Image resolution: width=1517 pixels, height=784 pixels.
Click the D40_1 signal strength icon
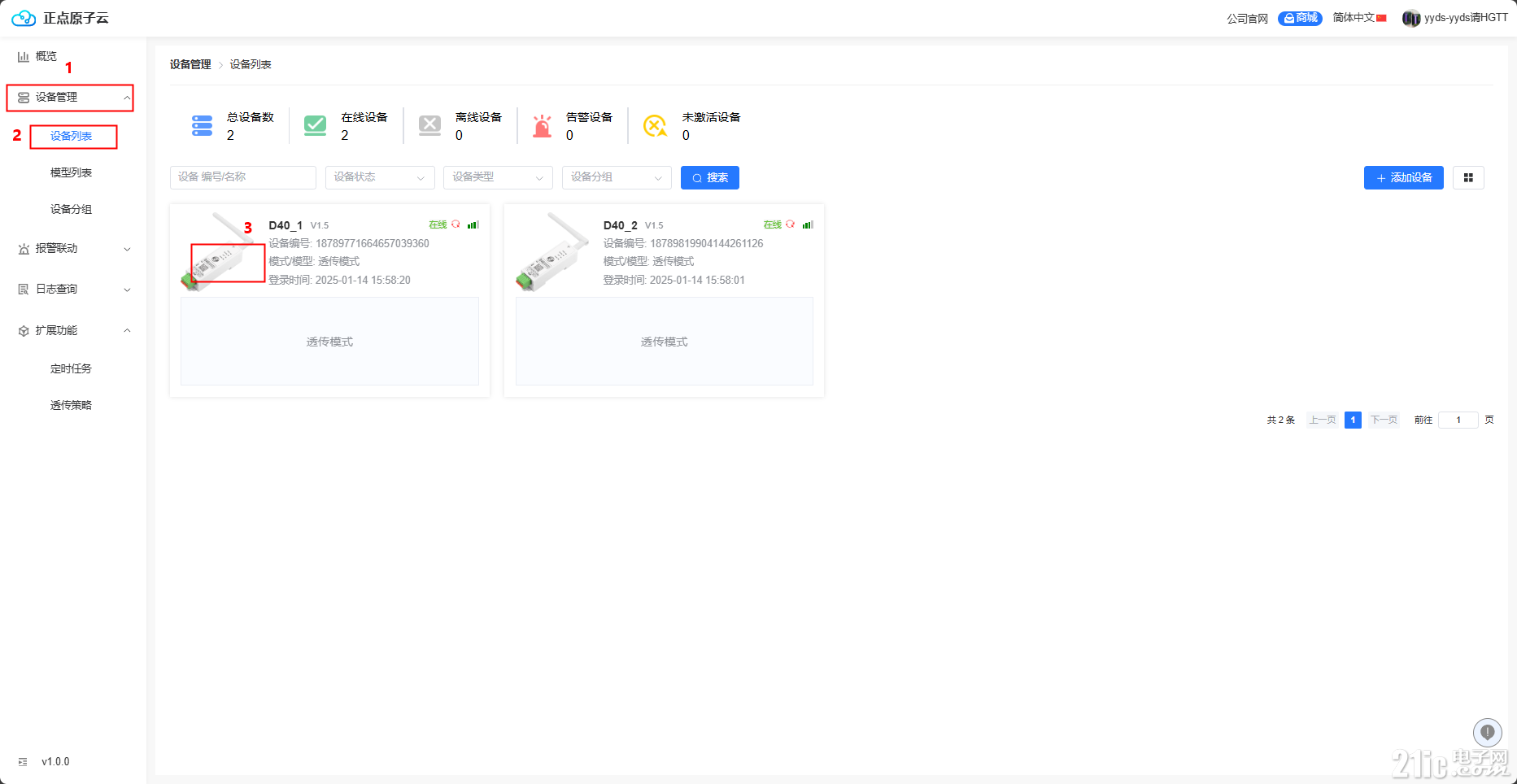473,224
